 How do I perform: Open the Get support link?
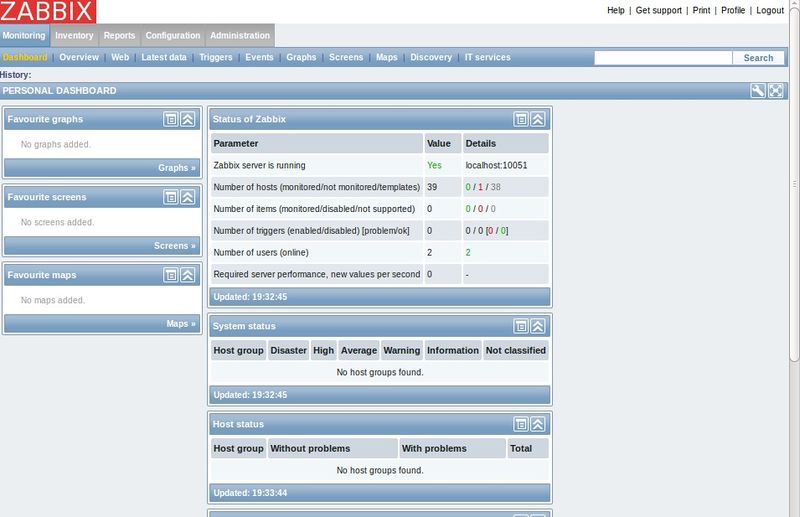(x=659, y=10)
